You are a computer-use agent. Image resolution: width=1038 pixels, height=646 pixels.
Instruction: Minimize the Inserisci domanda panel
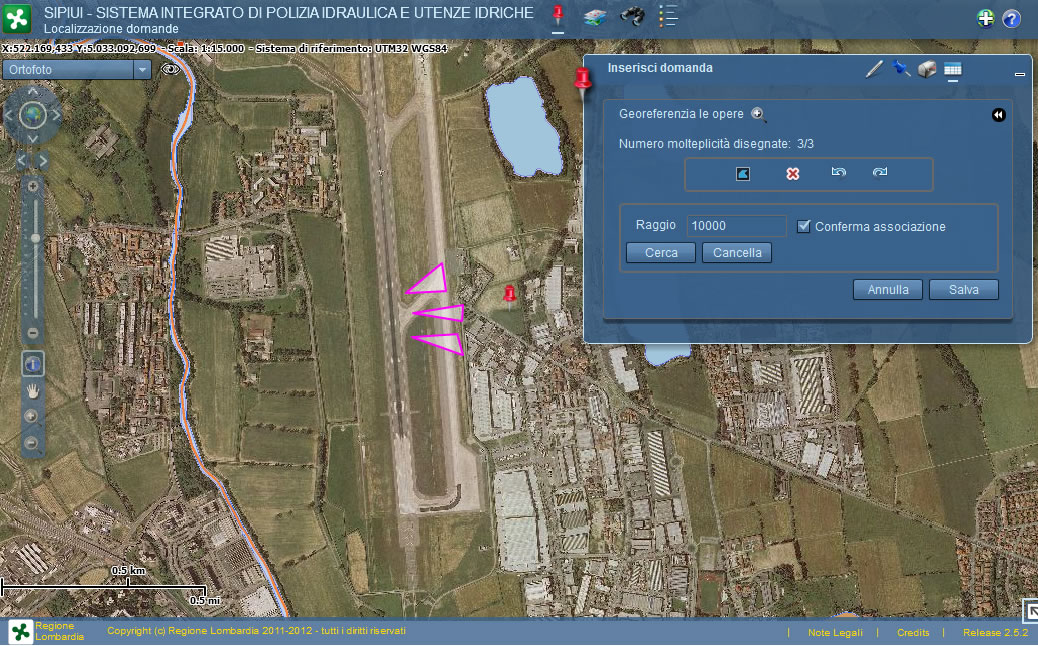coord(1019,74)
